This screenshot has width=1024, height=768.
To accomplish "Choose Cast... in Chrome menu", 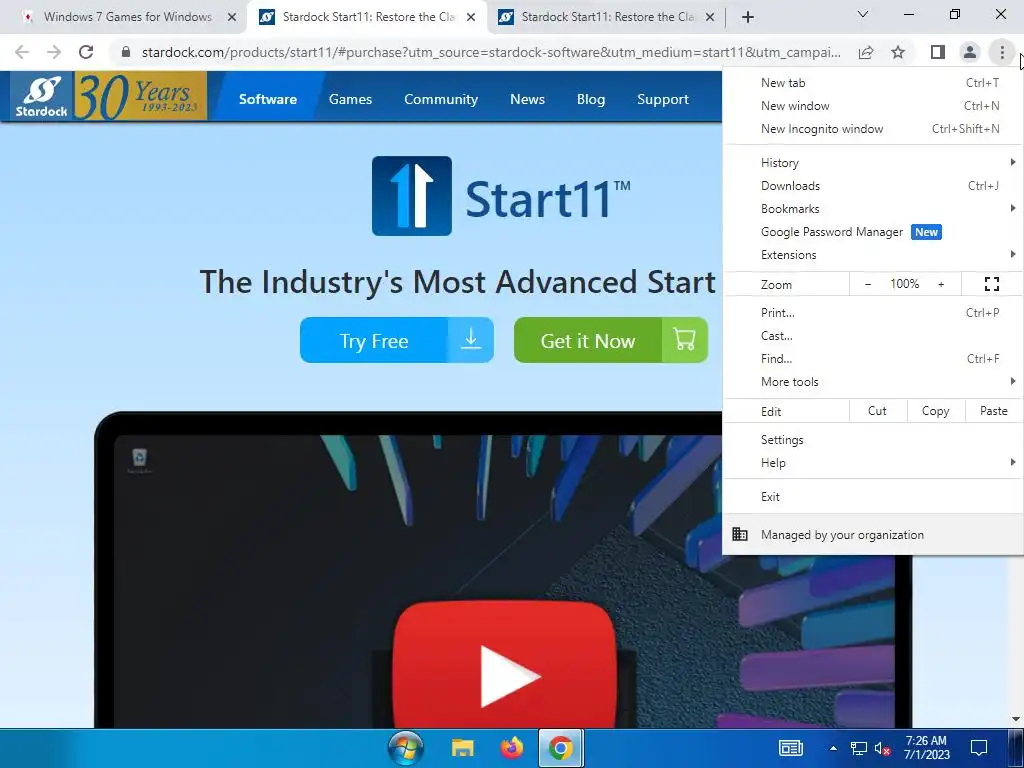I will pos(873,336).
